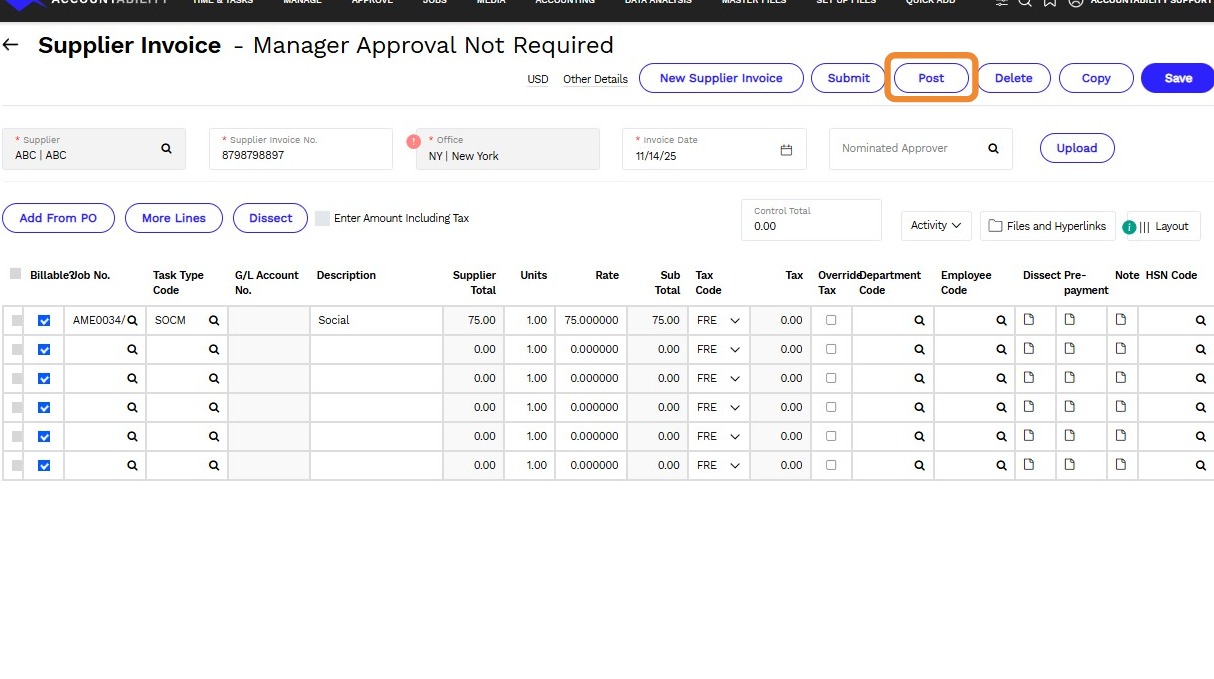Click the Units cell in Social row
The image size is (1214, 679).
[x=529, y=321]
